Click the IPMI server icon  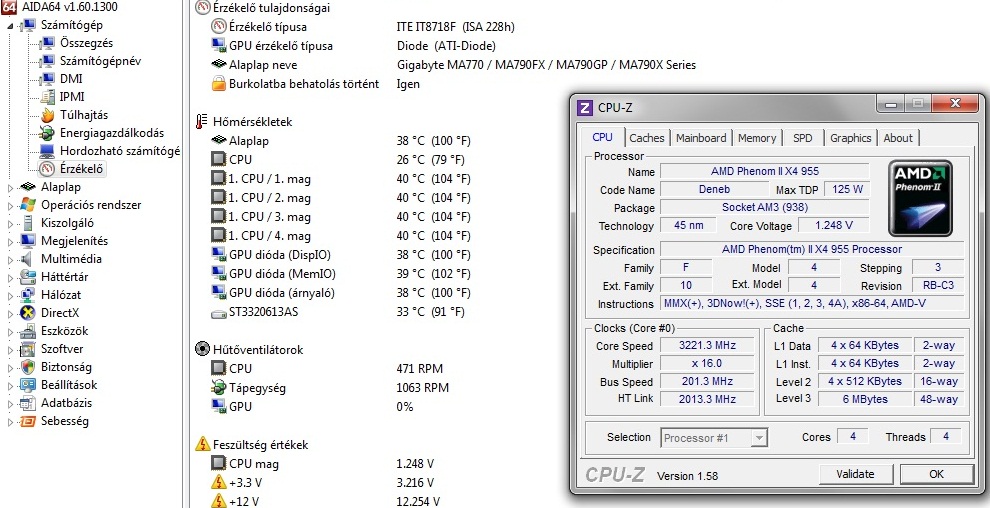(47, 97)
